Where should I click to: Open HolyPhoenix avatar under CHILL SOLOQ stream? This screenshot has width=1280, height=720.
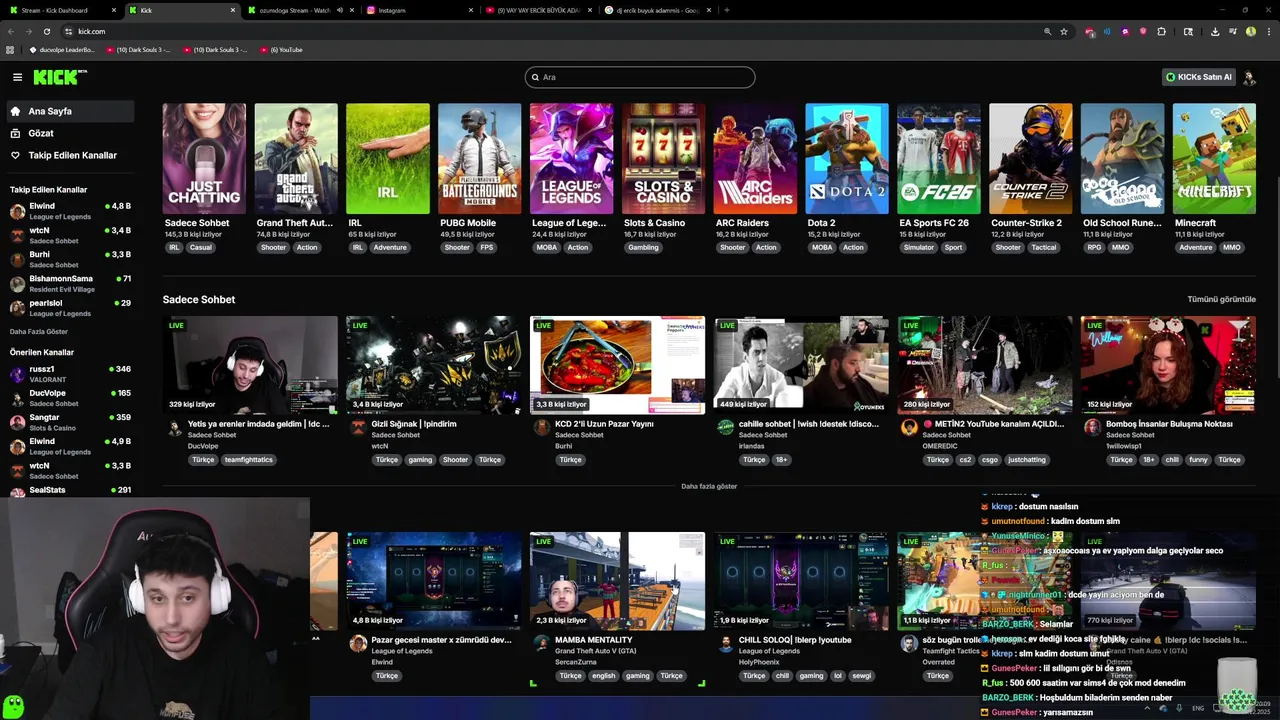(x=725, y=644)
